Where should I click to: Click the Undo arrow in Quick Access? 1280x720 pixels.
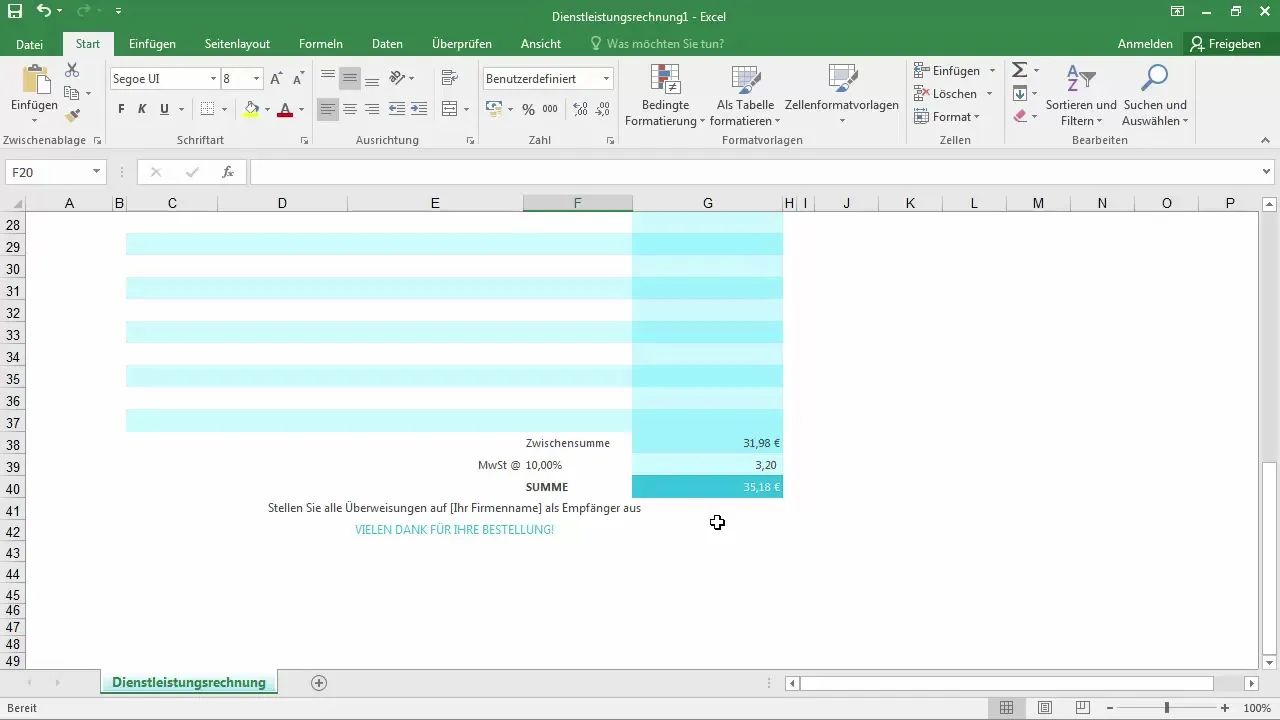43,12
